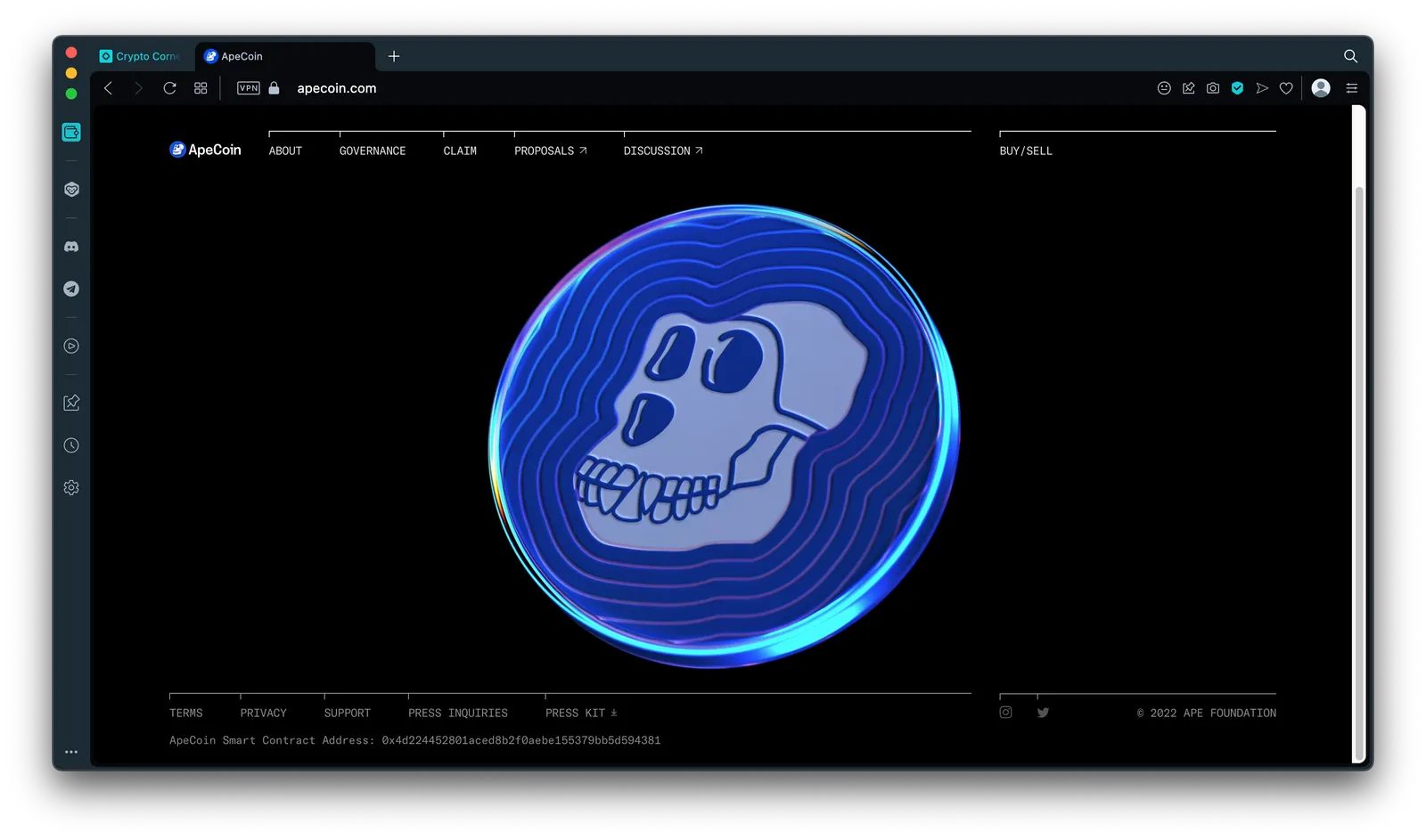Open the notes edit sidebar icon
This screenshot has width=1426, height=840.
[71, 403]
